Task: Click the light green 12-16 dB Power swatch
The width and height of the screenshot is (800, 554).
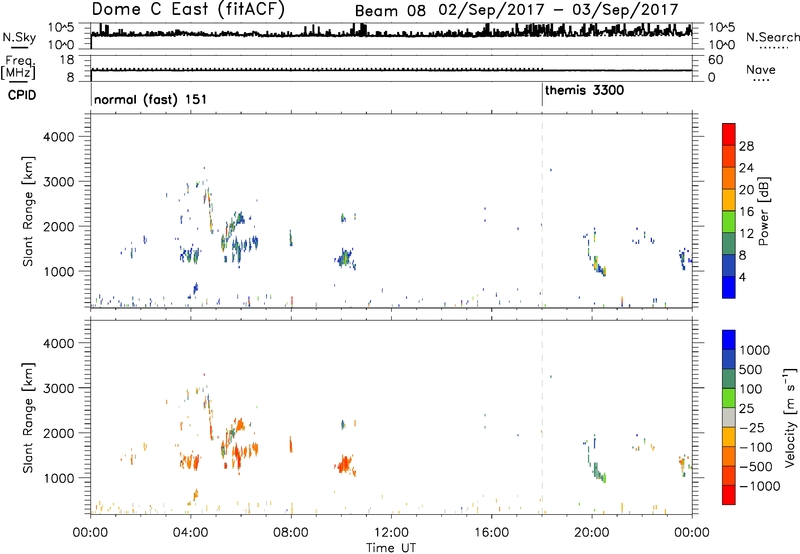Action: pyautogui.click(x=729, y=221)
